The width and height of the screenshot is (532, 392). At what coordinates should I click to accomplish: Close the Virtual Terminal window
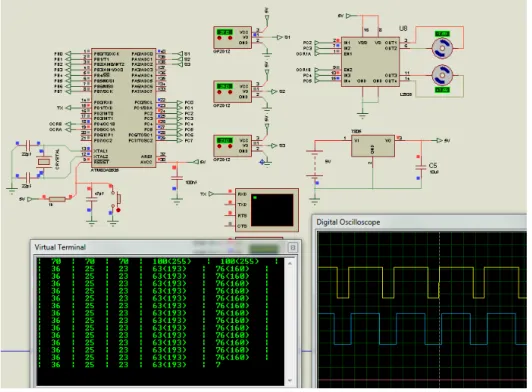(293, 247)
